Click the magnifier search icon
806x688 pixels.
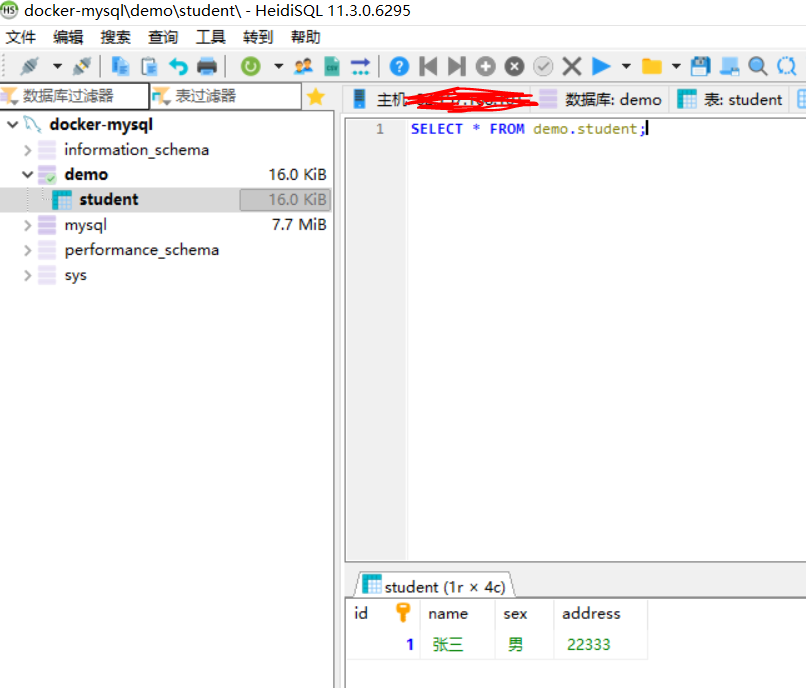758,66
